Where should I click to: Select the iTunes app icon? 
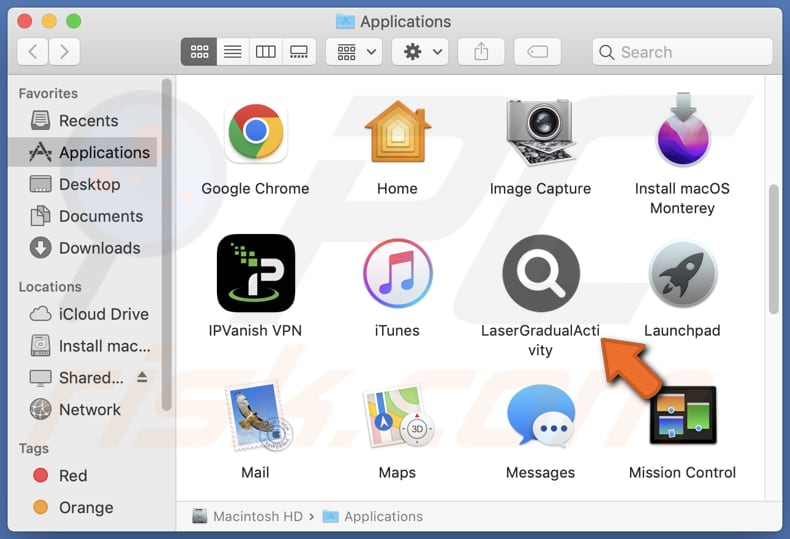coord(398,273)
